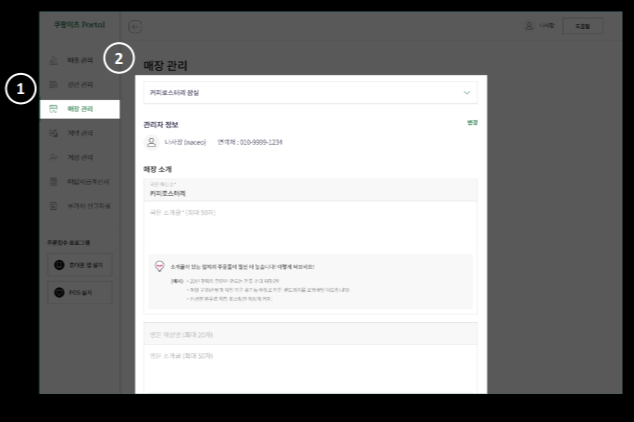Click the green 변경 link

pyautogui.click(x=472, y=122)
